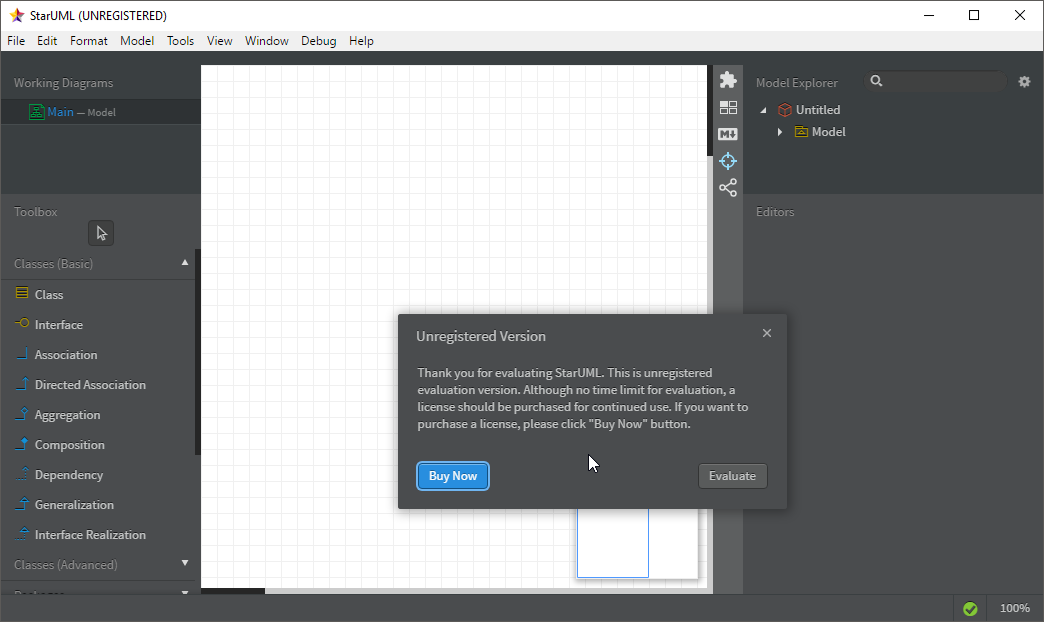Expand the Classes (Advanced) section
Image resolution: width=1044 pixels, height=622 pixels.
point(185,563)
